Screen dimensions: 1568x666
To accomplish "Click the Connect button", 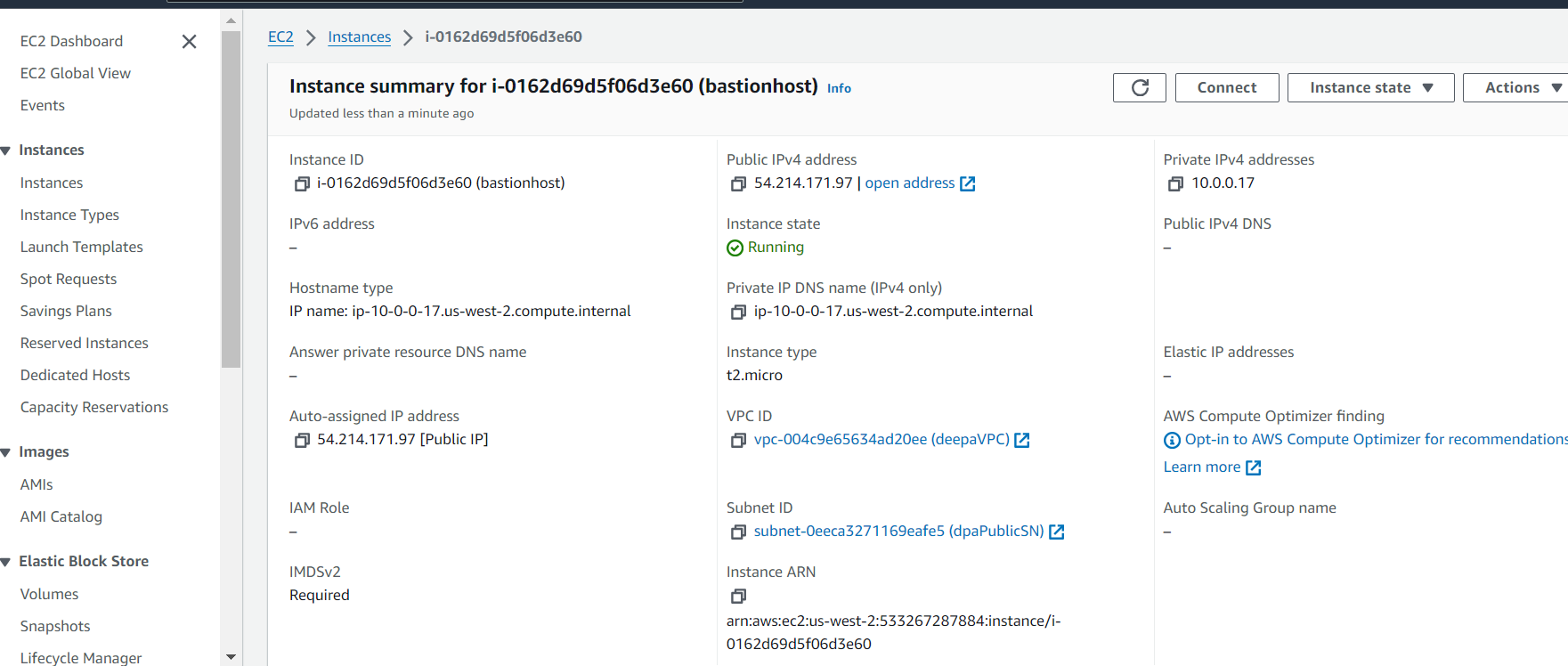I will pos(1226,87).
